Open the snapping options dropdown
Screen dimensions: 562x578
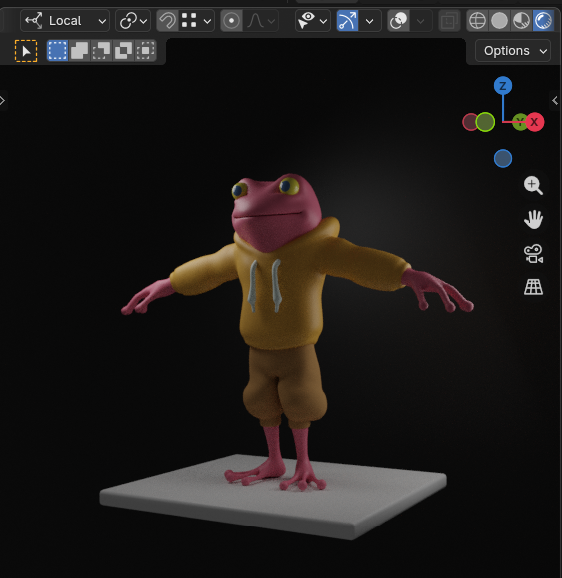click(x=196, y=21)
